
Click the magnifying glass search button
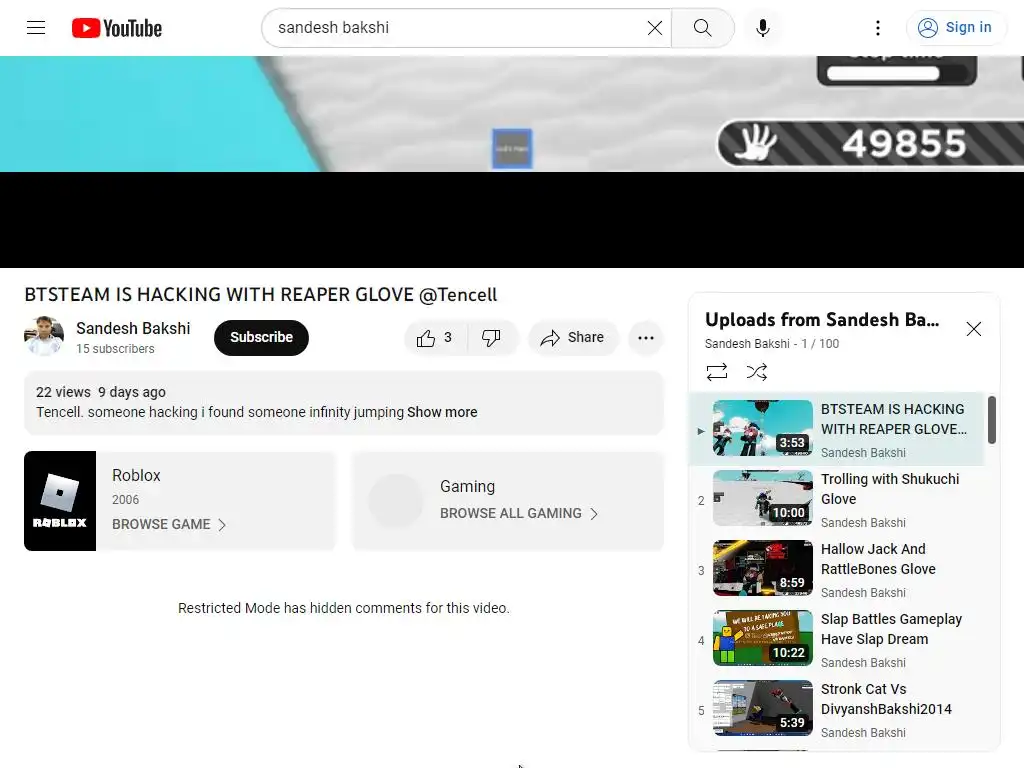tap(703, 27)
